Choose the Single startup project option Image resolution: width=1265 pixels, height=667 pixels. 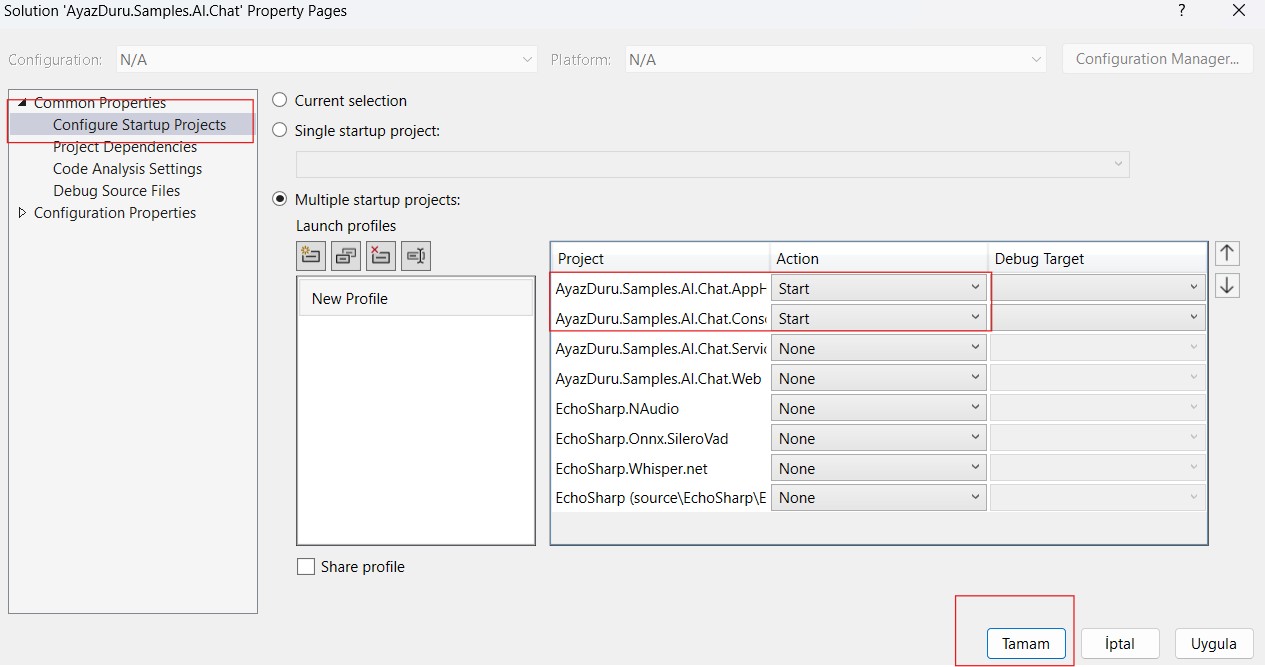pos(280,130)
